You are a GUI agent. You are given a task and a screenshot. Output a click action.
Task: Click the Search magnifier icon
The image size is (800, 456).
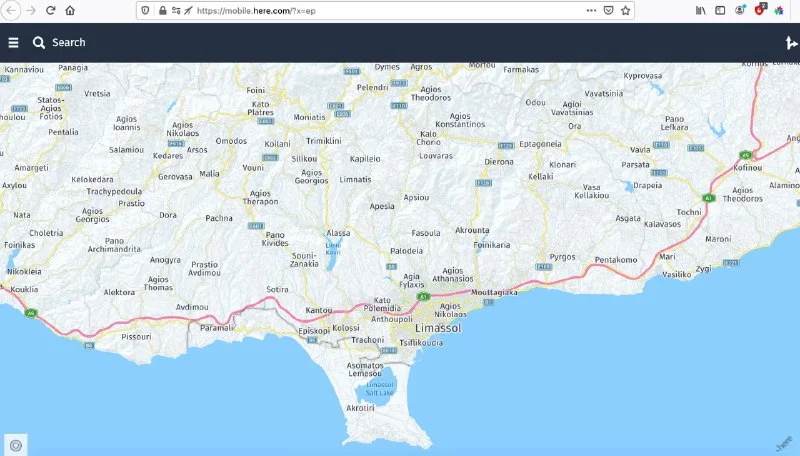[39, 43]
